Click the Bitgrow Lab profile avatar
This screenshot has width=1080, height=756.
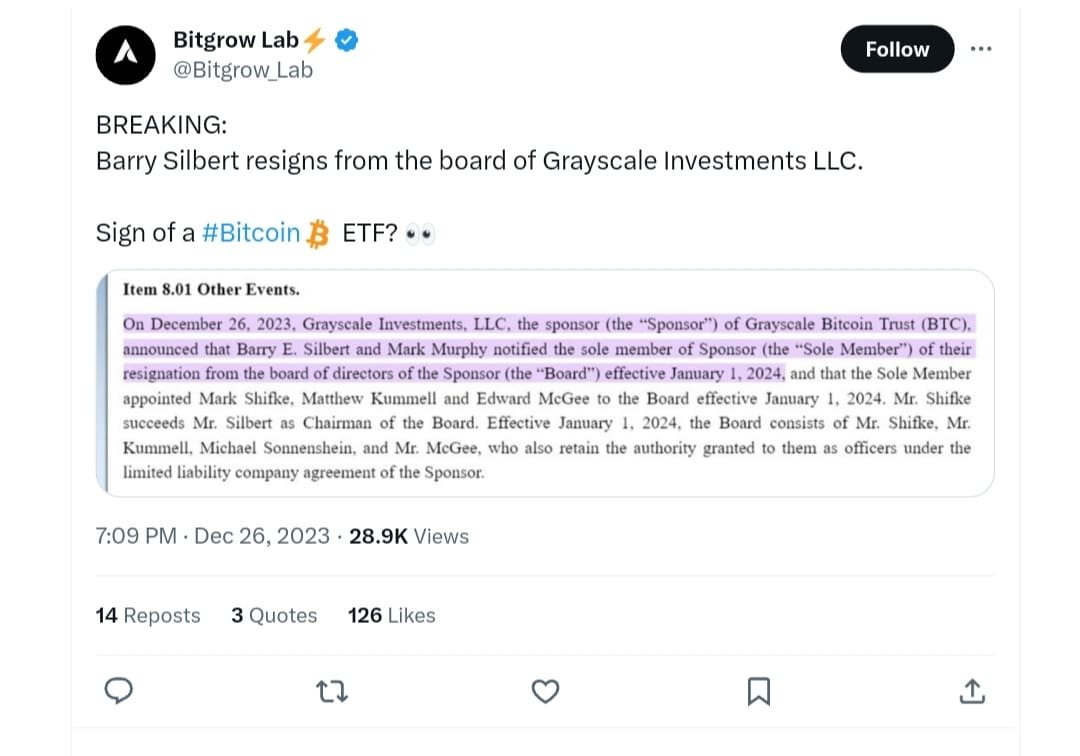click(x=126, y=54)
